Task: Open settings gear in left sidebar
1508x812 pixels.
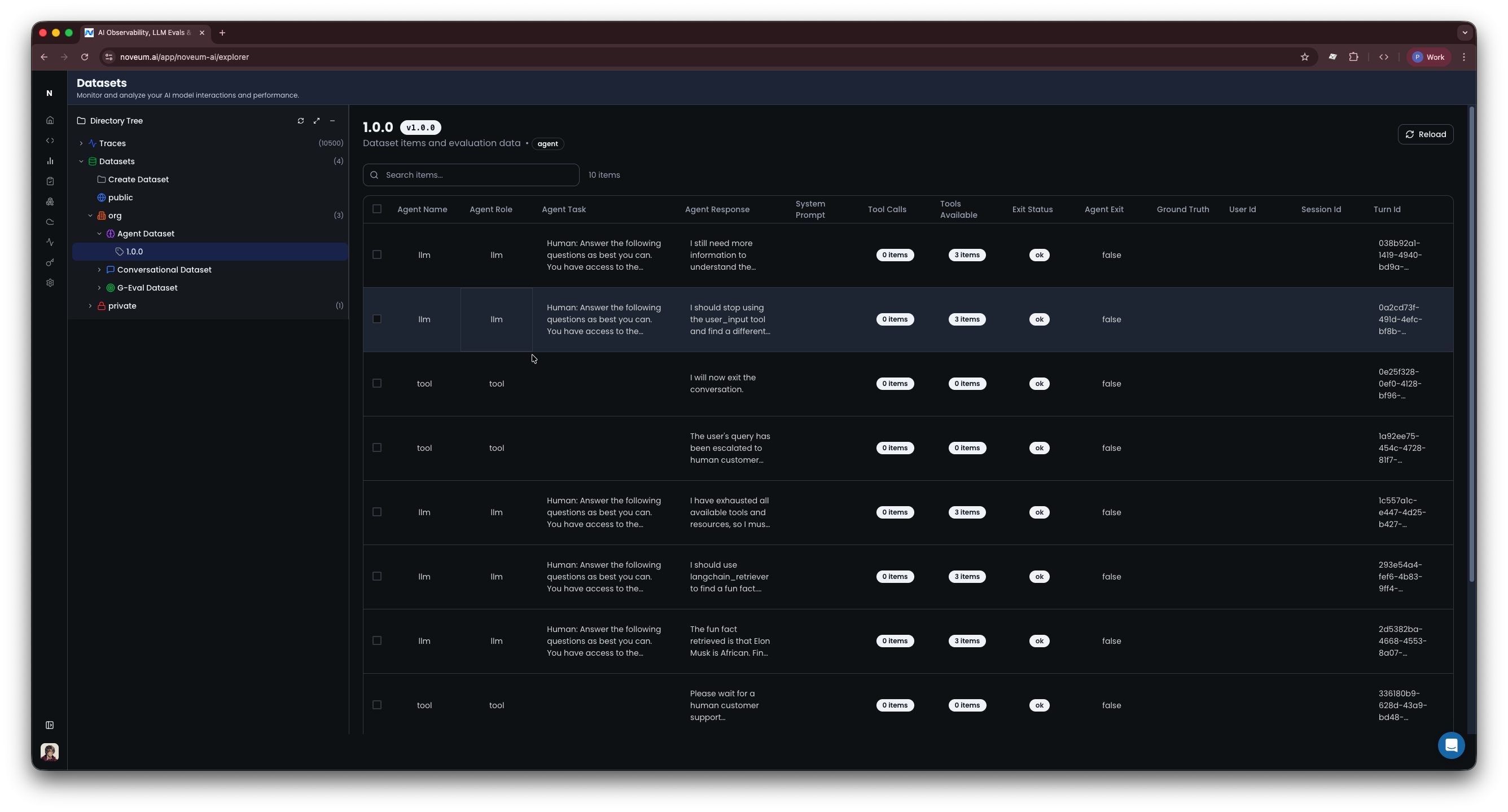Action: pyautogui.click(x=50, y=283)
